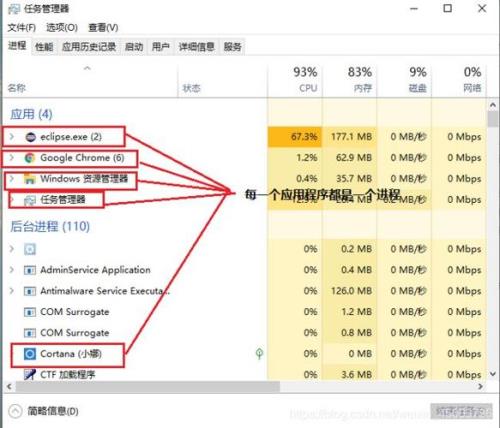Screen dimensions: 500x428
Task: Switch to the 服务 tab
Action: 233,47
